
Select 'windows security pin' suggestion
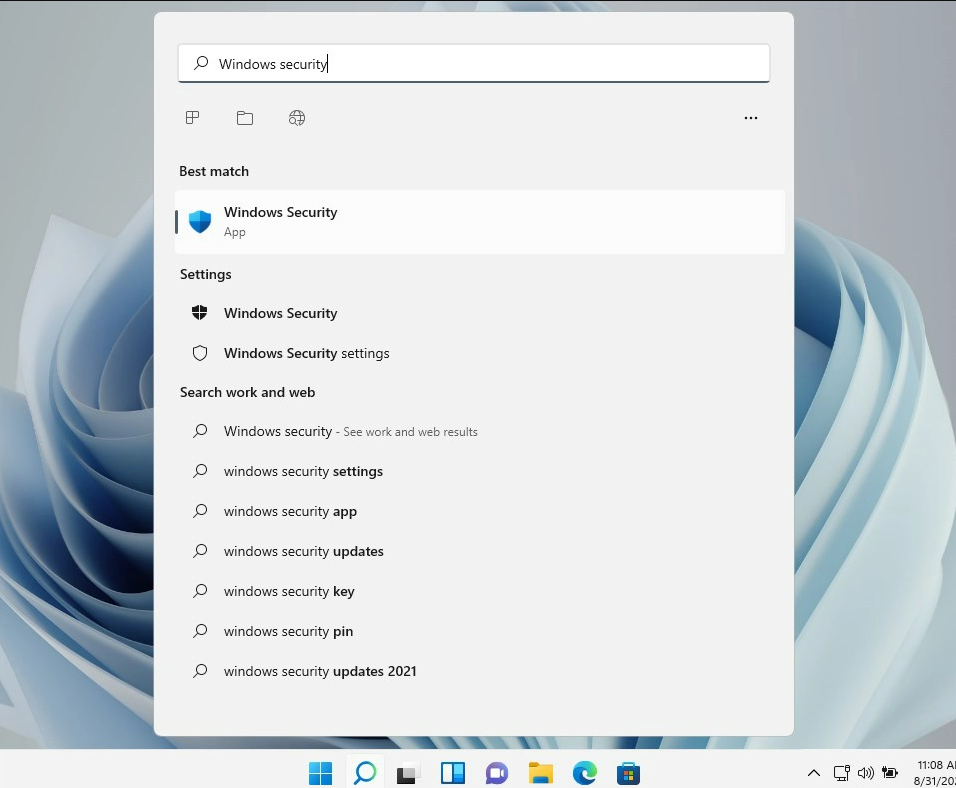tap(288, 631)
